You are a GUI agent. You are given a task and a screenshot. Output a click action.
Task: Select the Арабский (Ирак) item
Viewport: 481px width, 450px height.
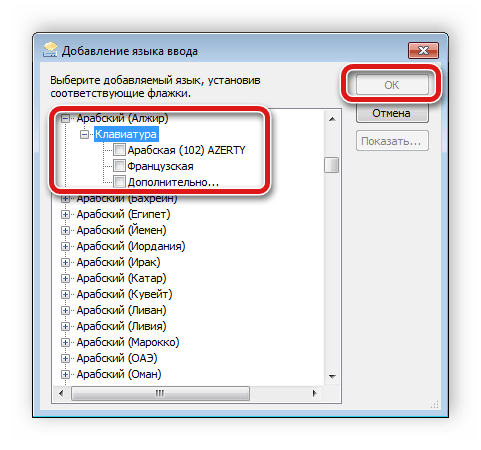coord(118,262)
